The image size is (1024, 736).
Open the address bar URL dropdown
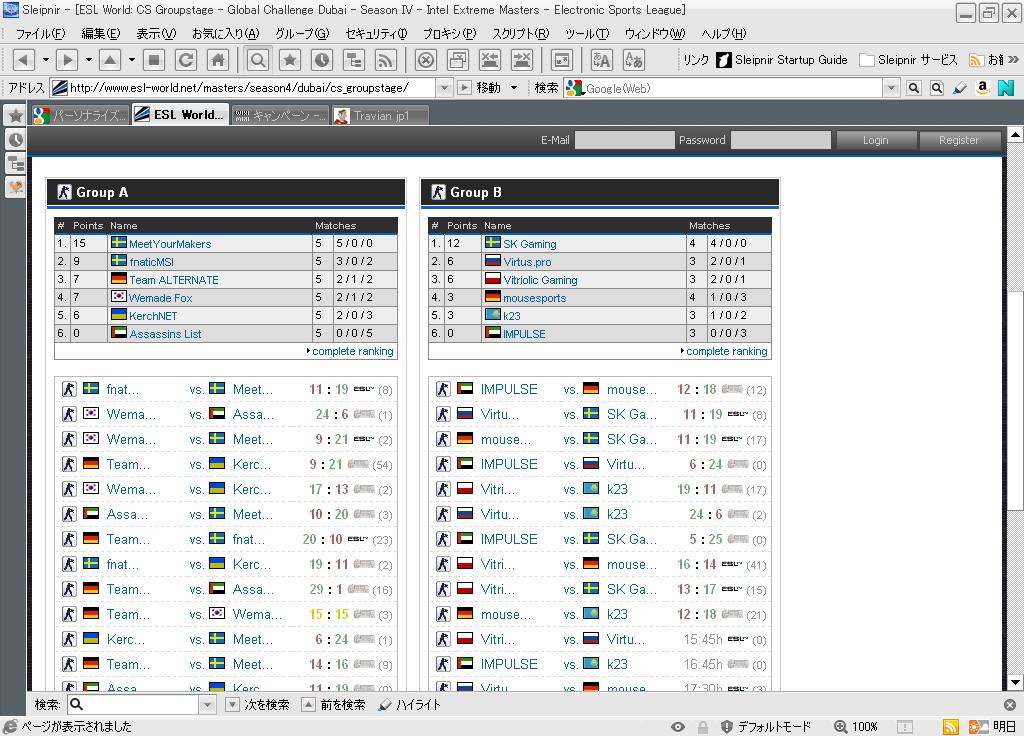tap(444, 88)
